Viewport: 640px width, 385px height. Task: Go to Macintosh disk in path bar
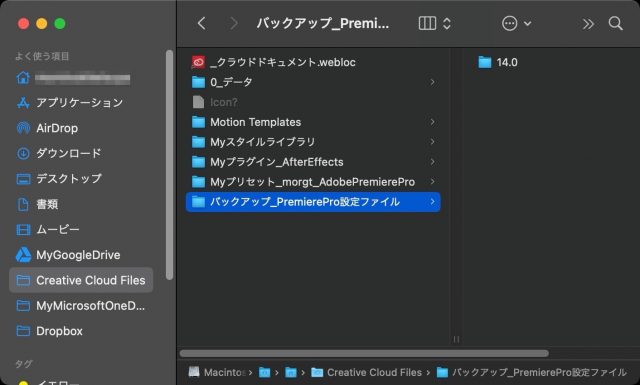(216, 372)
